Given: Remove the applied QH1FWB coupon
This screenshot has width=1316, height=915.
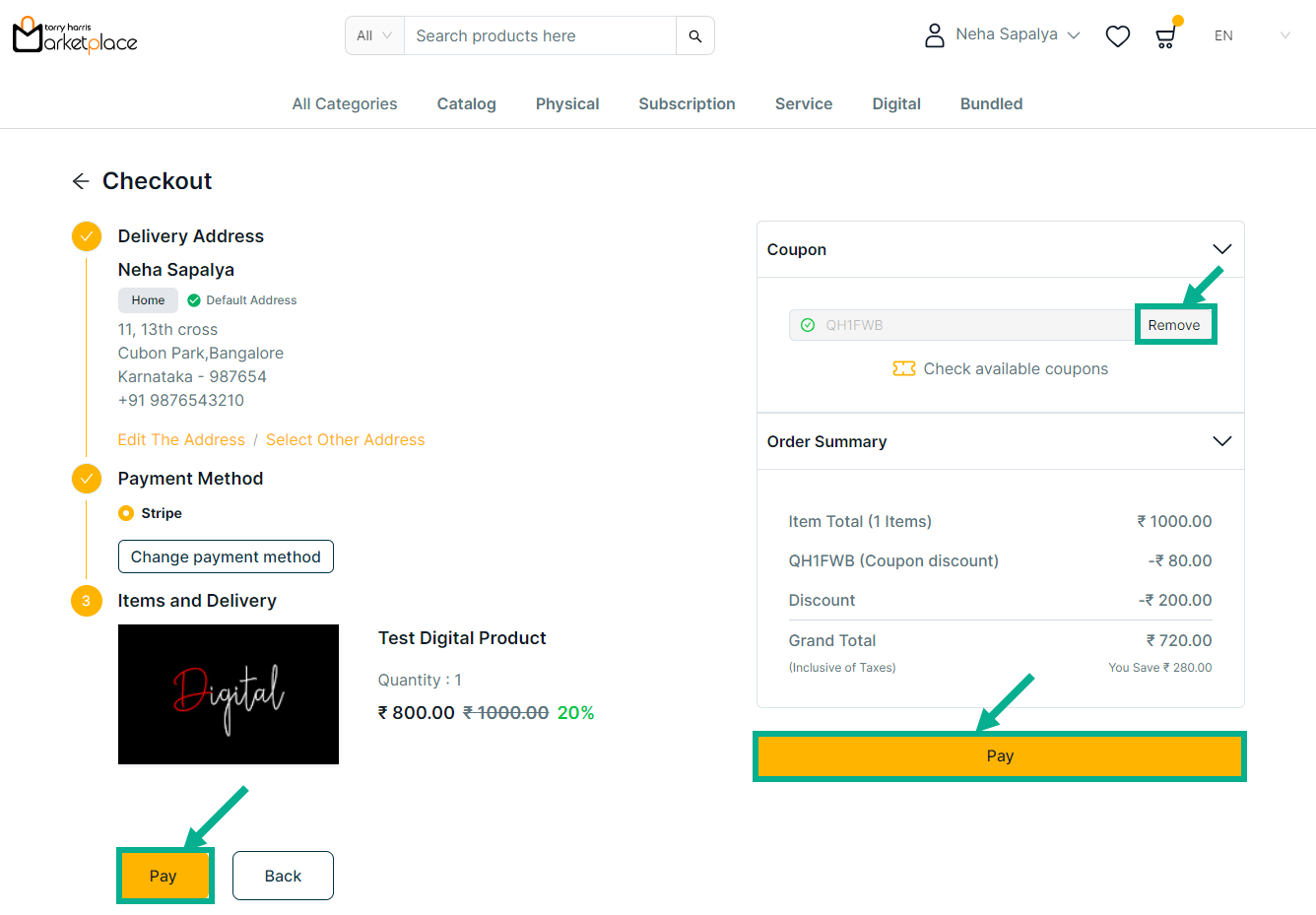Looking at the screenshot, I should point(1173,325).
